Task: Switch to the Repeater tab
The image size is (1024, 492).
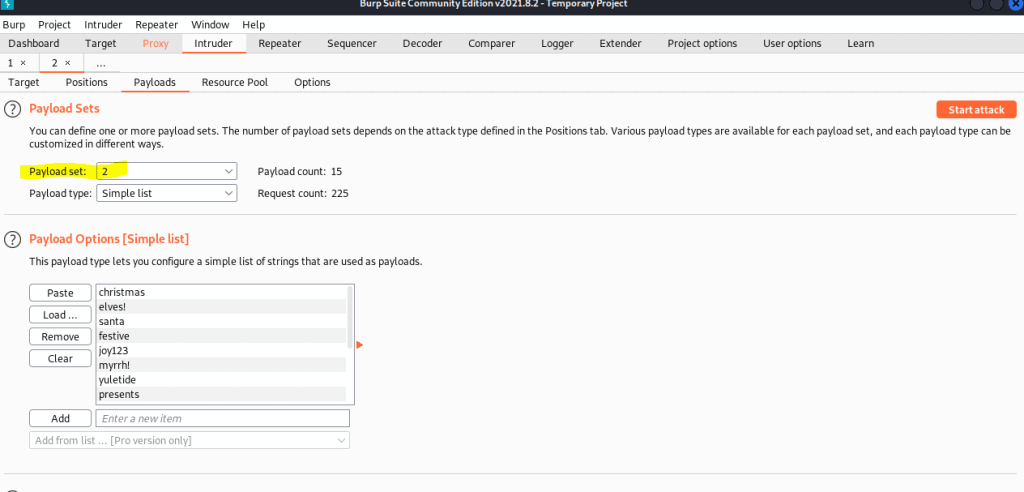Action: [280, 44]
